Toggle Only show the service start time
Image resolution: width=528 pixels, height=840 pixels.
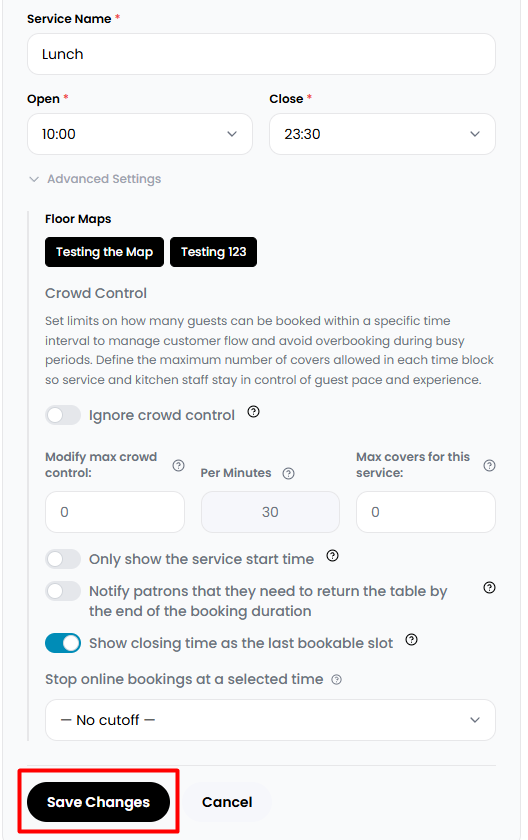point(63,559)
